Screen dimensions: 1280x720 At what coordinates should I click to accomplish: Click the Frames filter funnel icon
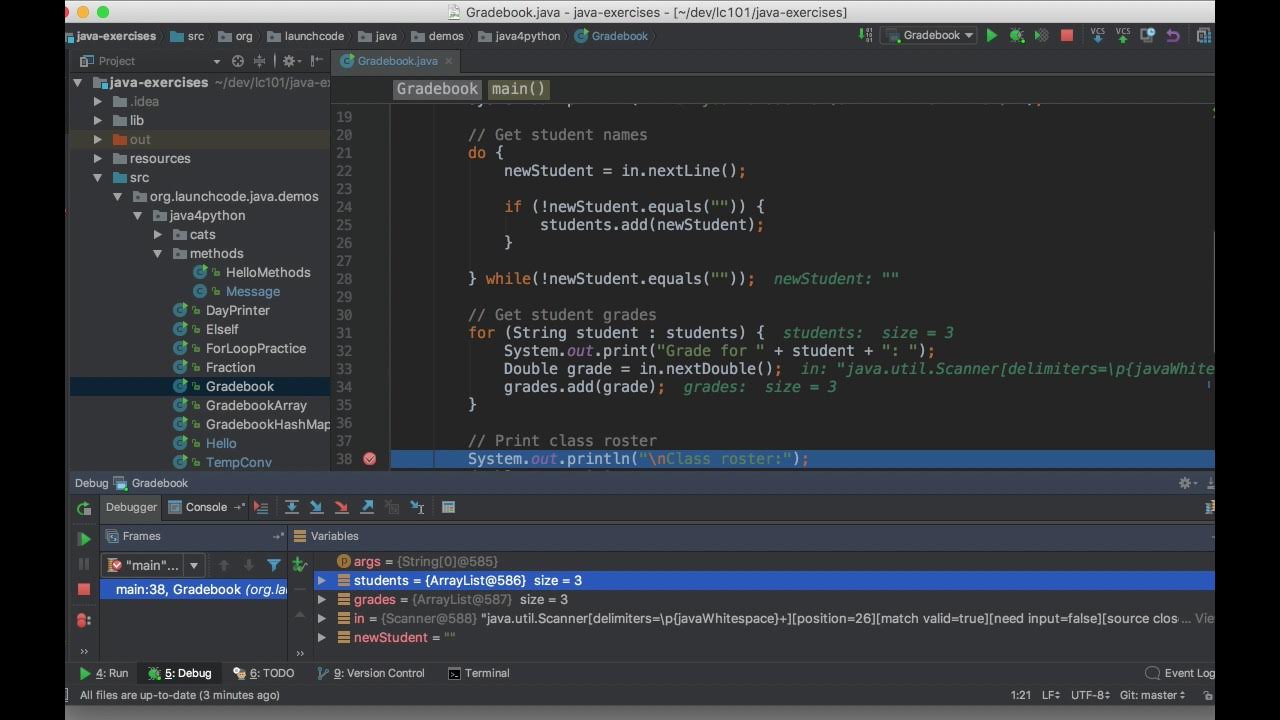(274, 565)
